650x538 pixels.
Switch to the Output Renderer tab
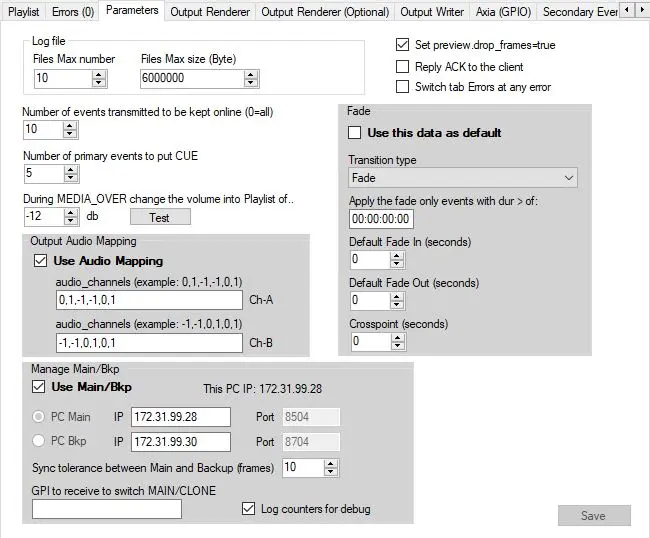pyautogui.click(x=209, y=12)
